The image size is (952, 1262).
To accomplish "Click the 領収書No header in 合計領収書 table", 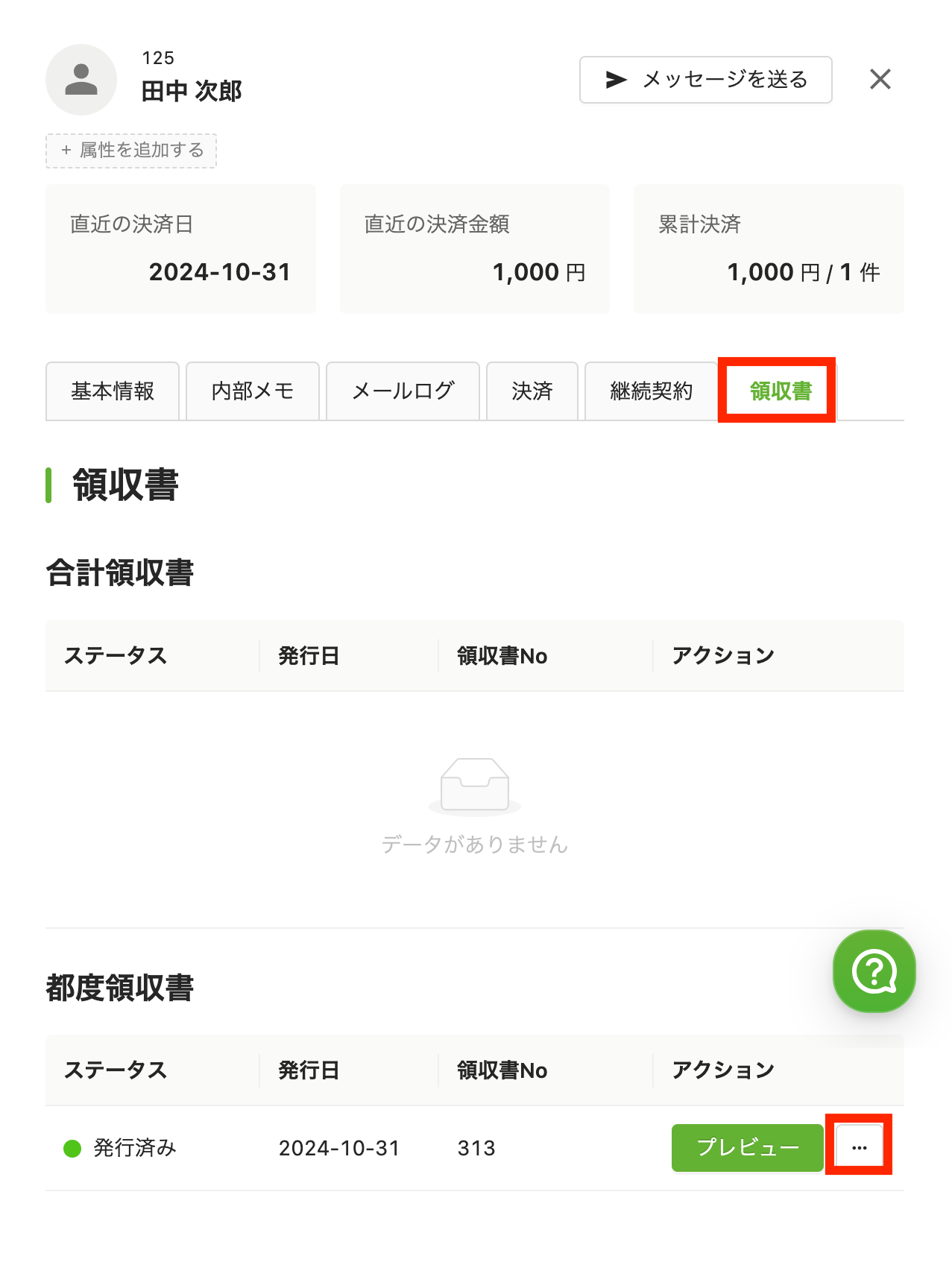I will [502, 656].
